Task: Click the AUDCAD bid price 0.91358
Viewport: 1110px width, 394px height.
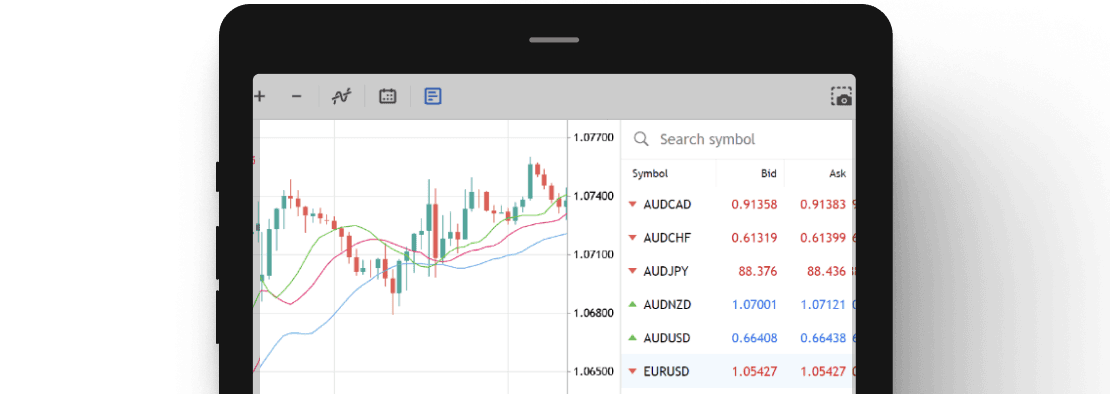Action: pyautogui.click(x=755, y=204)
